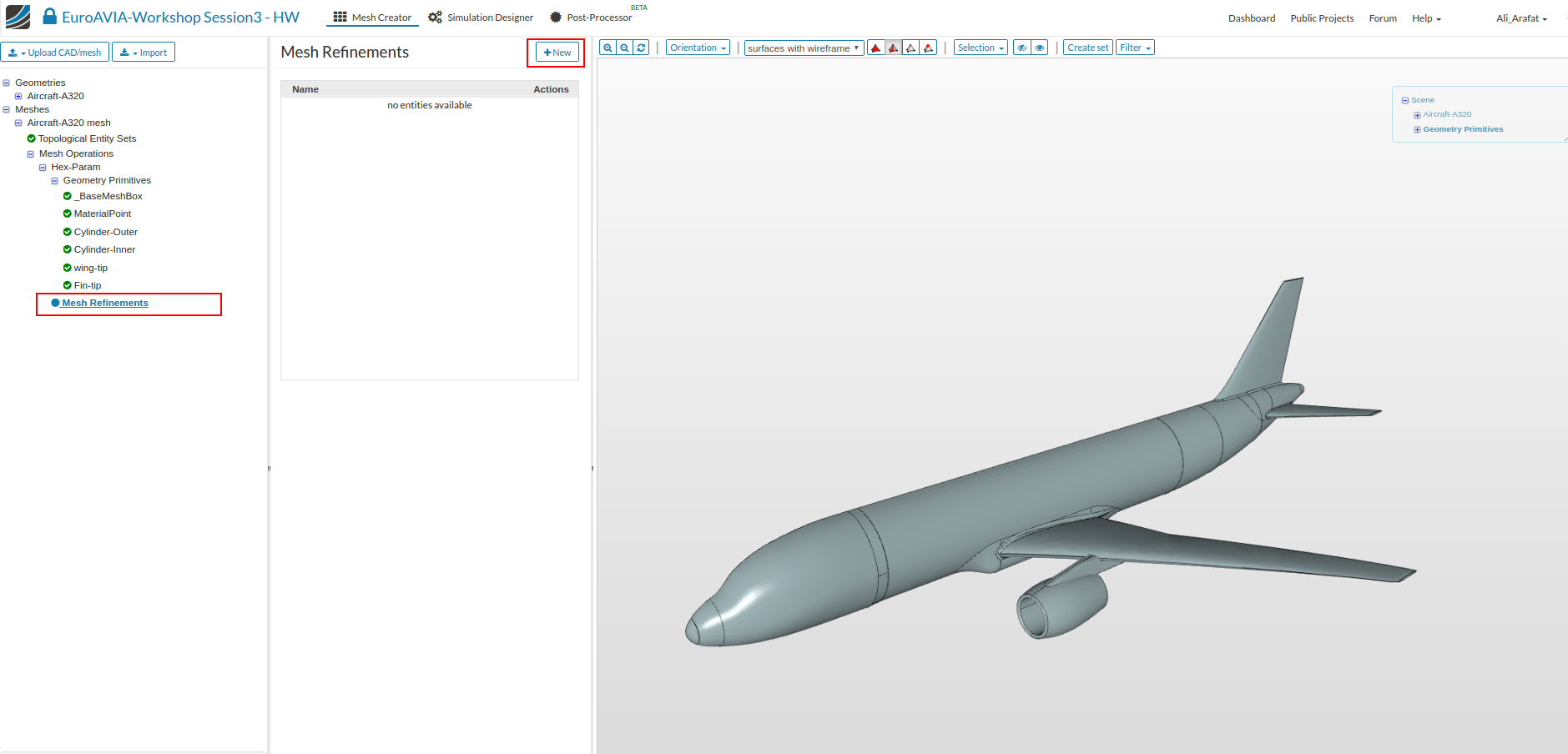The width and height of the screenshot is (1568, 754).
Task: Switch to the Simulation Designer tab
Action: 481,17
